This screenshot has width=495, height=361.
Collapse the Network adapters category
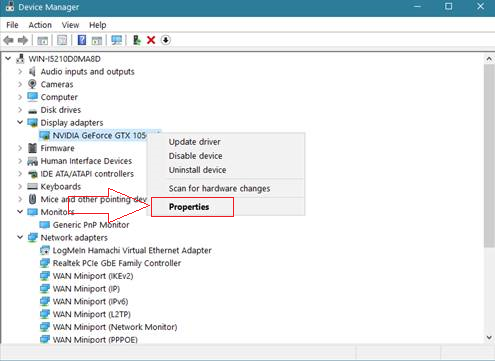click(x=20, y=237)
